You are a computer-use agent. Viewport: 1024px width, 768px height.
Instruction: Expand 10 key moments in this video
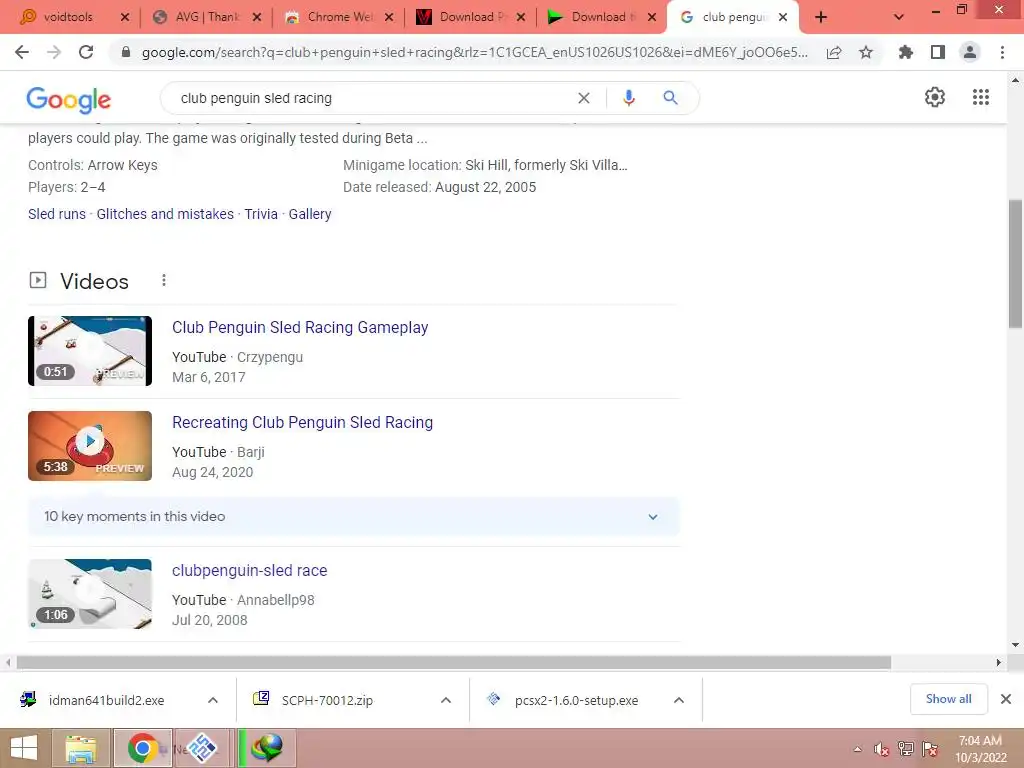click(x=354, y=517)
